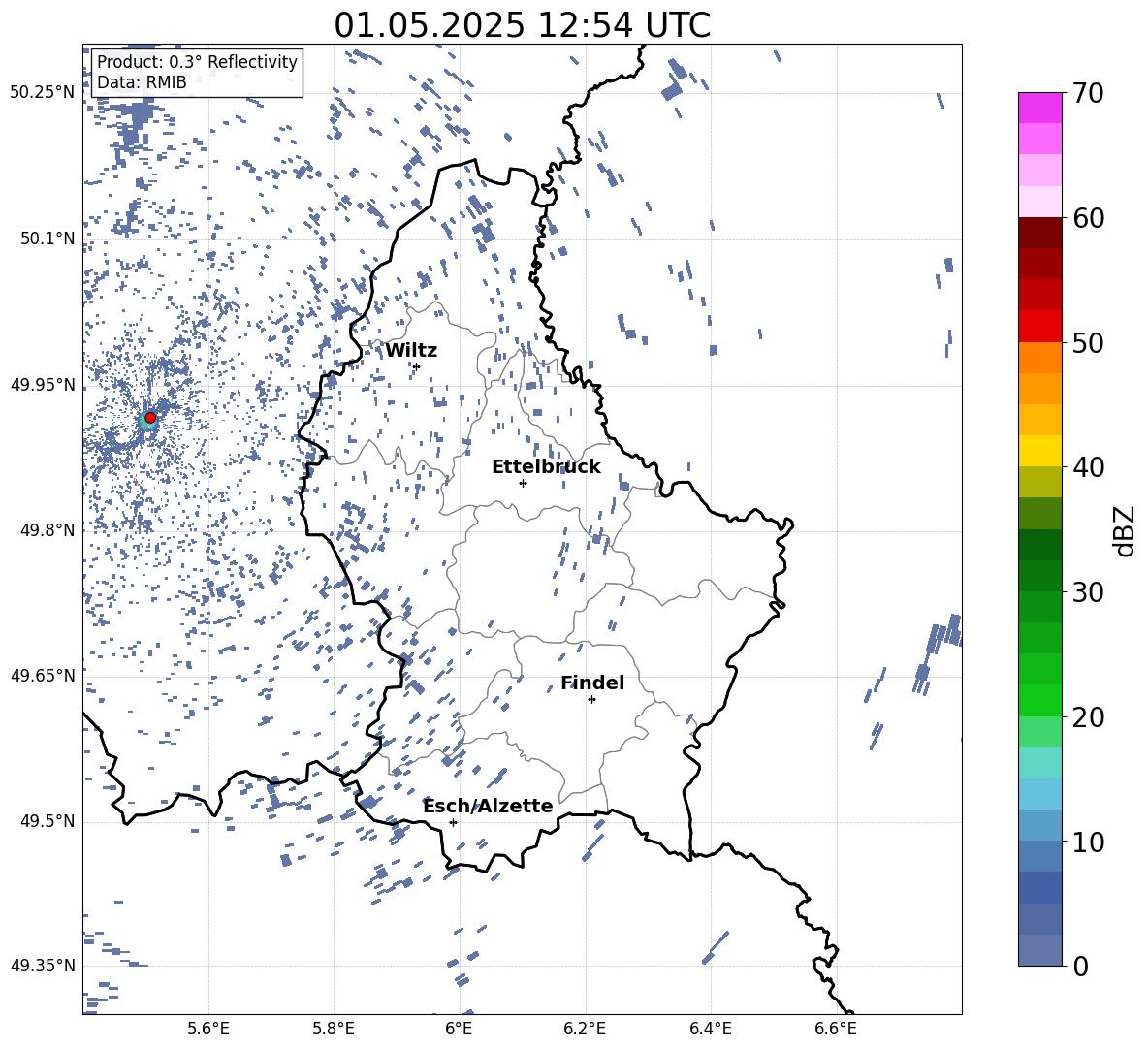This screenshot has height=1048, width=1148.
Task: Click the Wiltz city label
Action: coord(411,351)
